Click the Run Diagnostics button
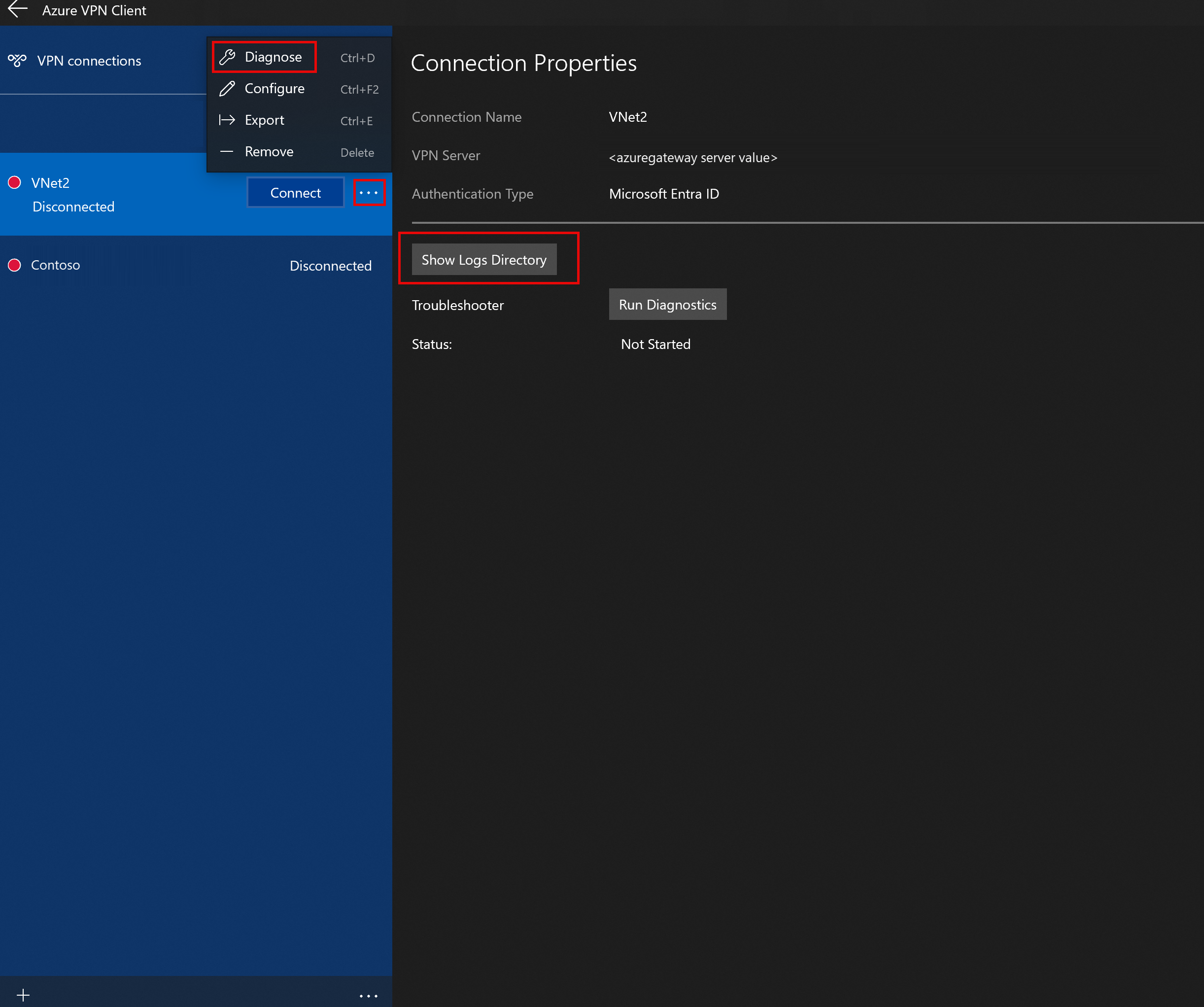The height and width of the screenshot is (1007, 1204). tap(667, 305)
